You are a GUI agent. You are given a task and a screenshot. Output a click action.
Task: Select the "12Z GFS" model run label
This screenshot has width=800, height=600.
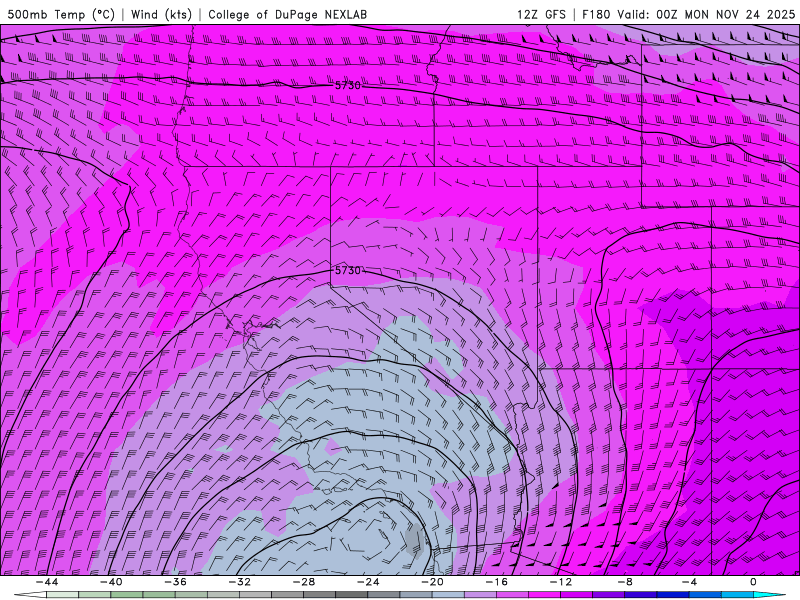coord(541,14)
